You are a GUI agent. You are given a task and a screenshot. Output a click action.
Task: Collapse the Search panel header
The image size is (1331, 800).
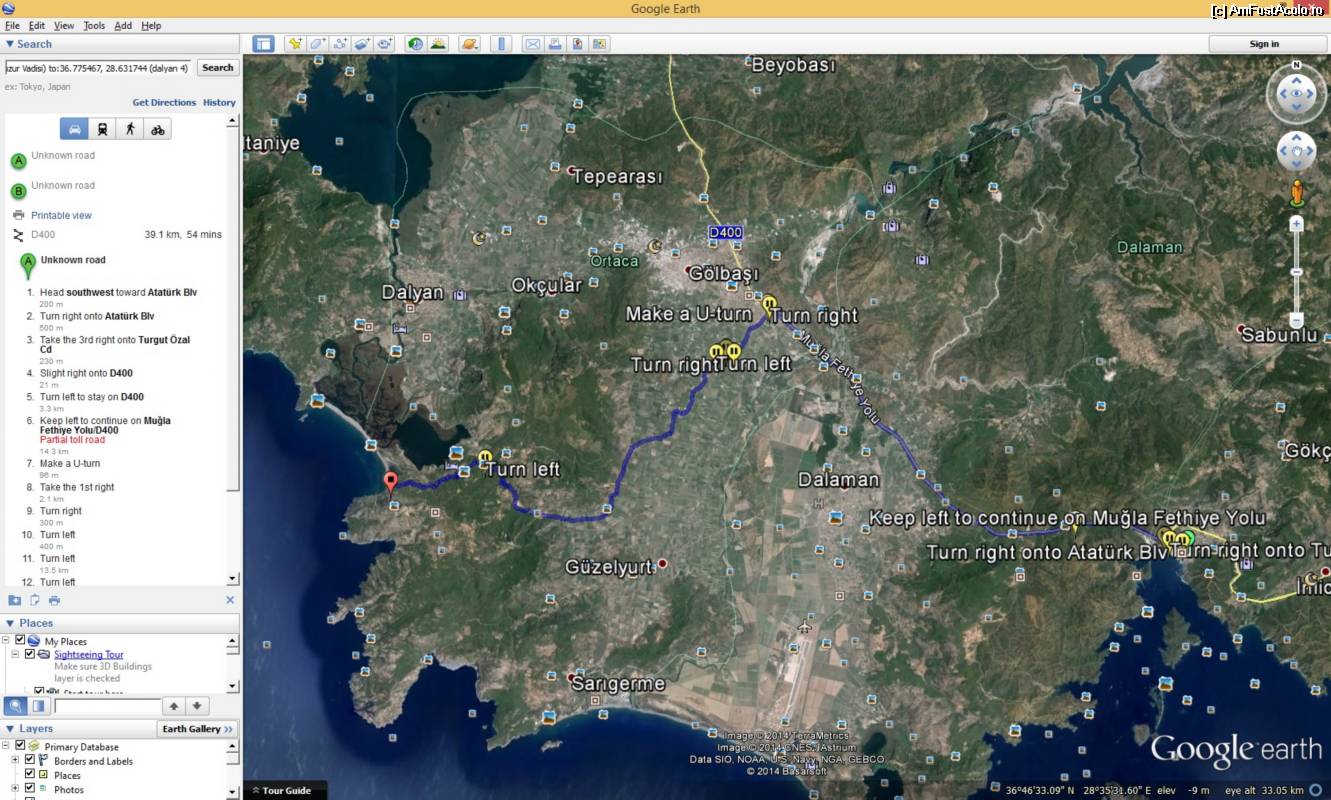point(10,44)
